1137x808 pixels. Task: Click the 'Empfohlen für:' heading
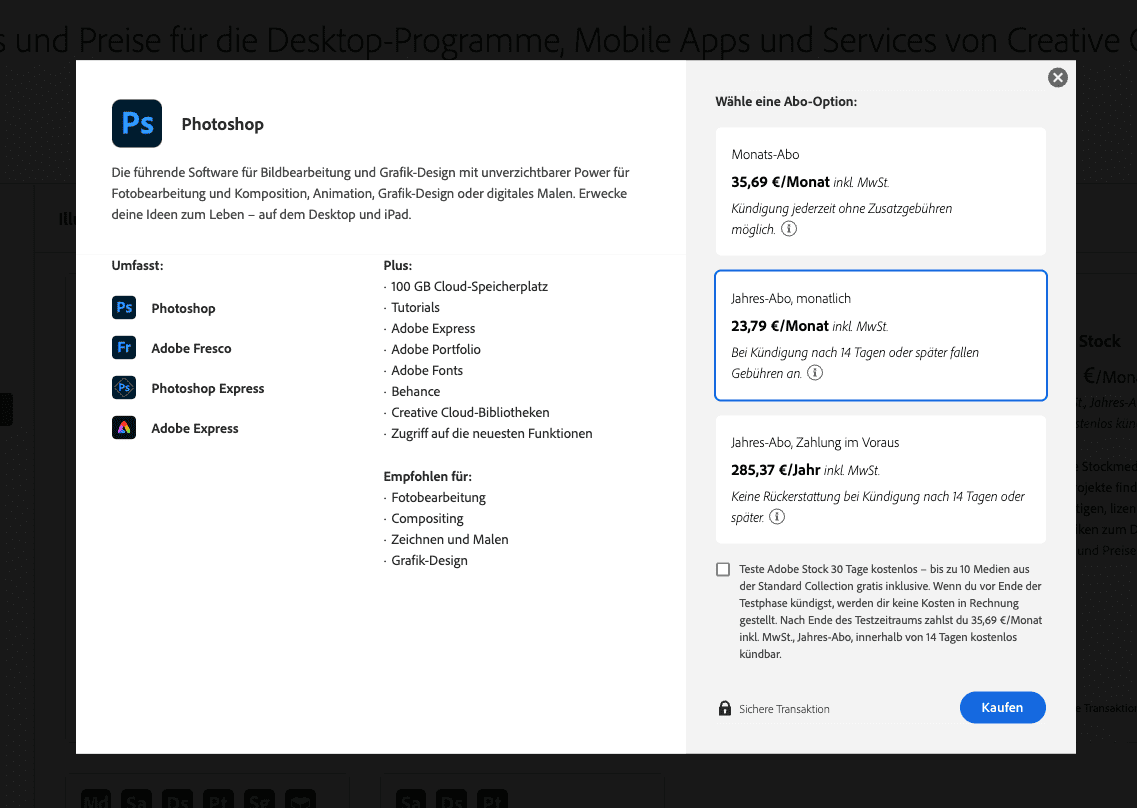[x=427, y=477]
